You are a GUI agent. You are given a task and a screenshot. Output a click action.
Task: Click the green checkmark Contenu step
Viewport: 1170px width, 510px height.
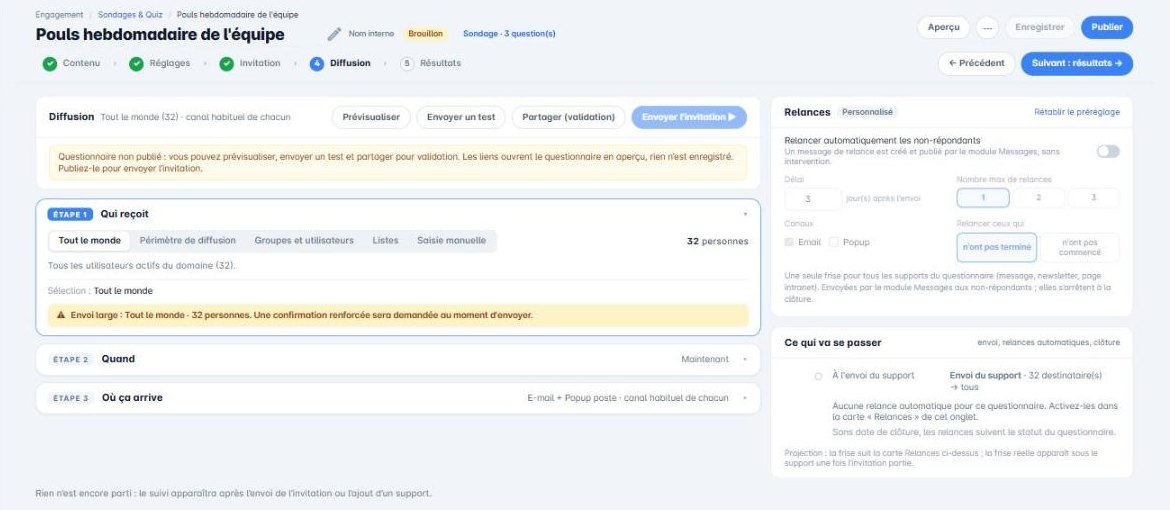50,63
